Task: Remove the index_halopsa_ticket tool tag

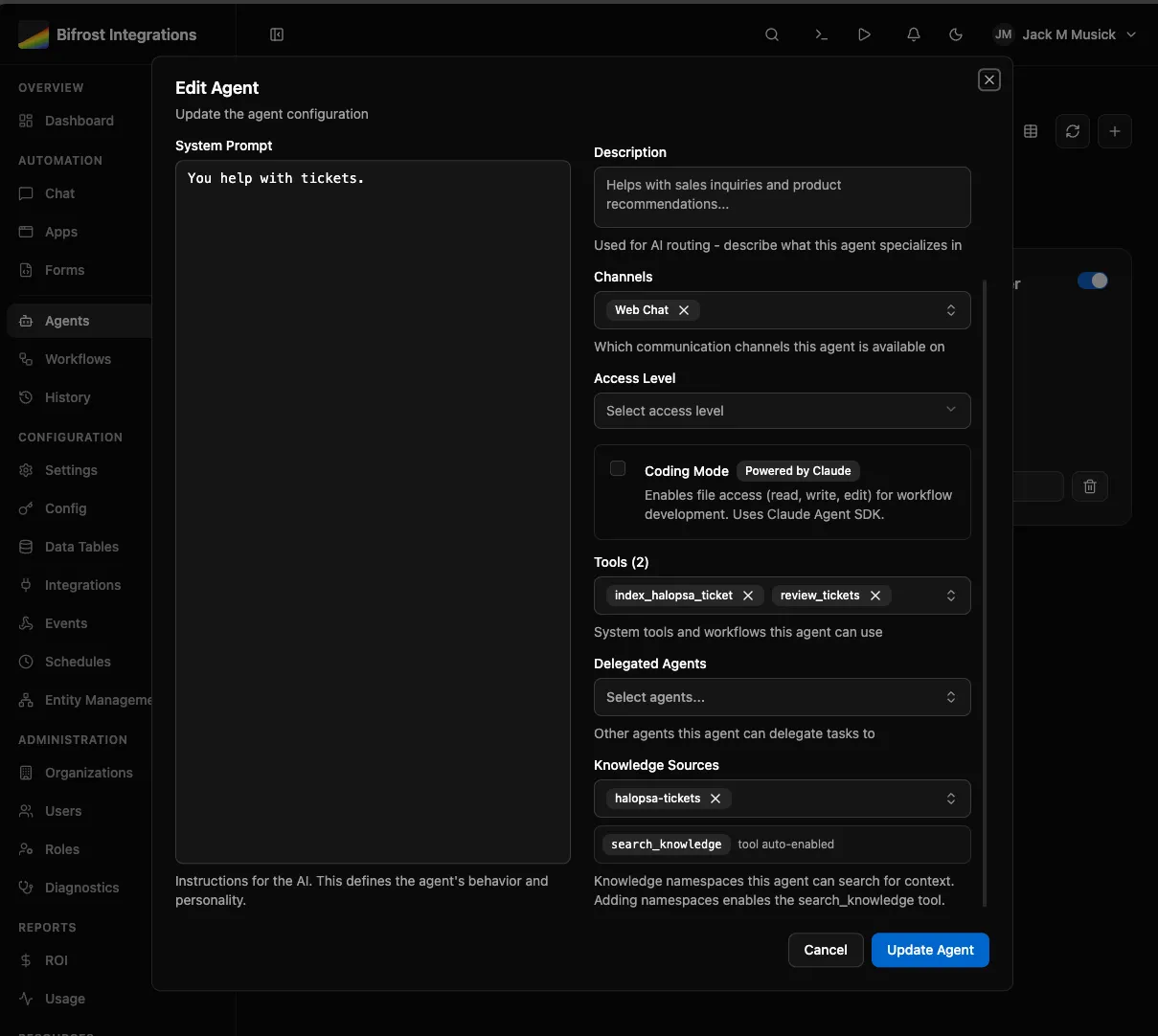Action: (x=748, y=596)
